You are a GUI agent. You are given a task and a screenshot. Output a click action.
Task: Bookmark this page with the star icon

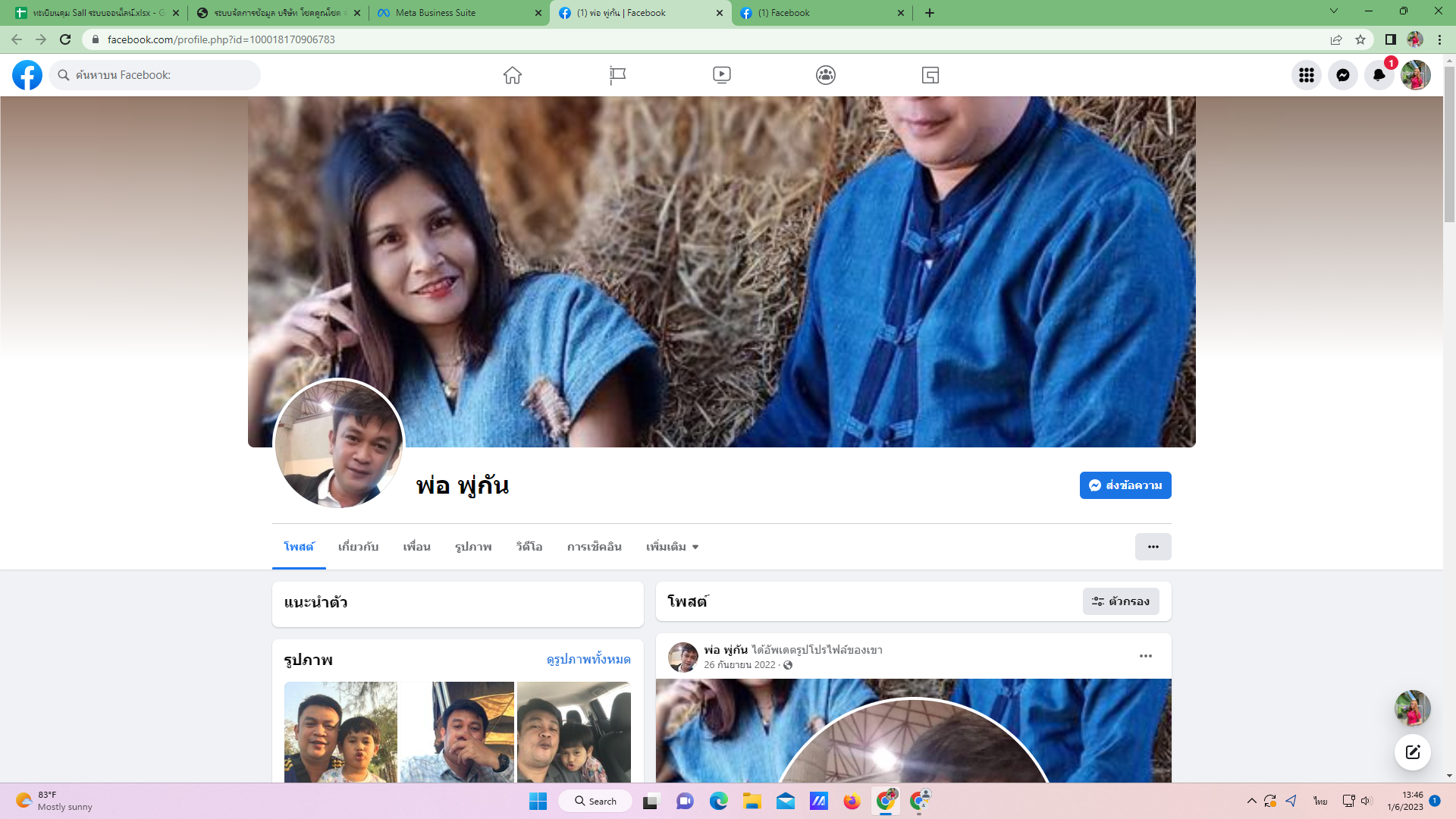[x=1360, y=39]
